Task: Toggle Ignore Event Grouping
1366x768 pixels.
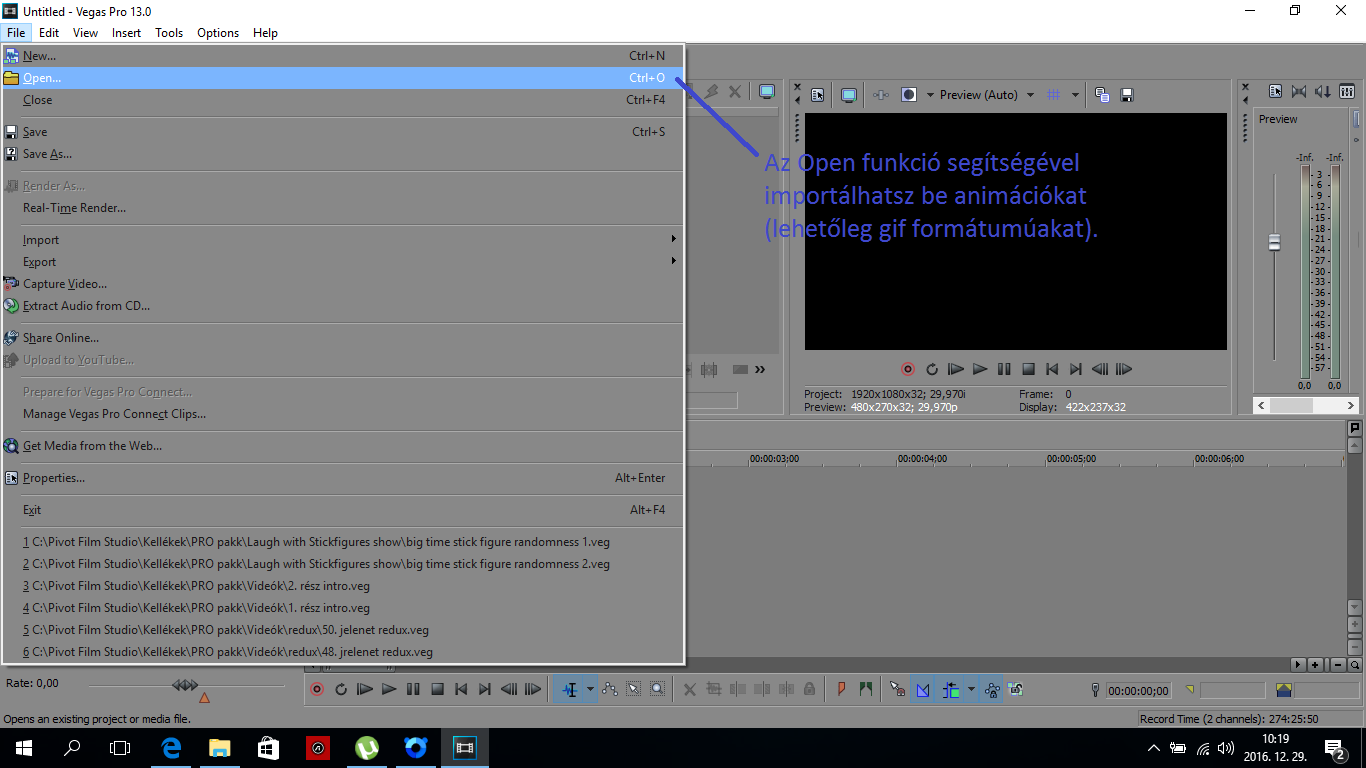Action: pyautogui.click(x=1016, y=689)
